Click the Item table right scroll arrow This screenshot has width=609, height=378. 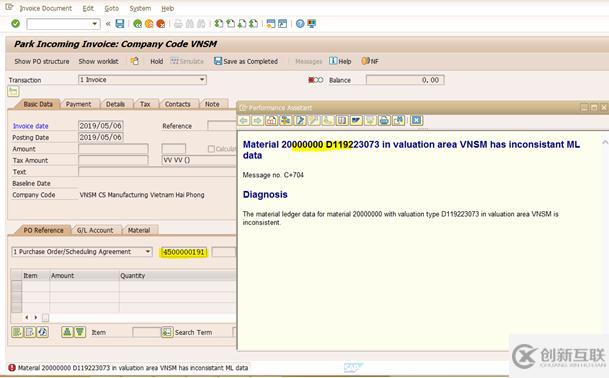click(x=36, y=317)
